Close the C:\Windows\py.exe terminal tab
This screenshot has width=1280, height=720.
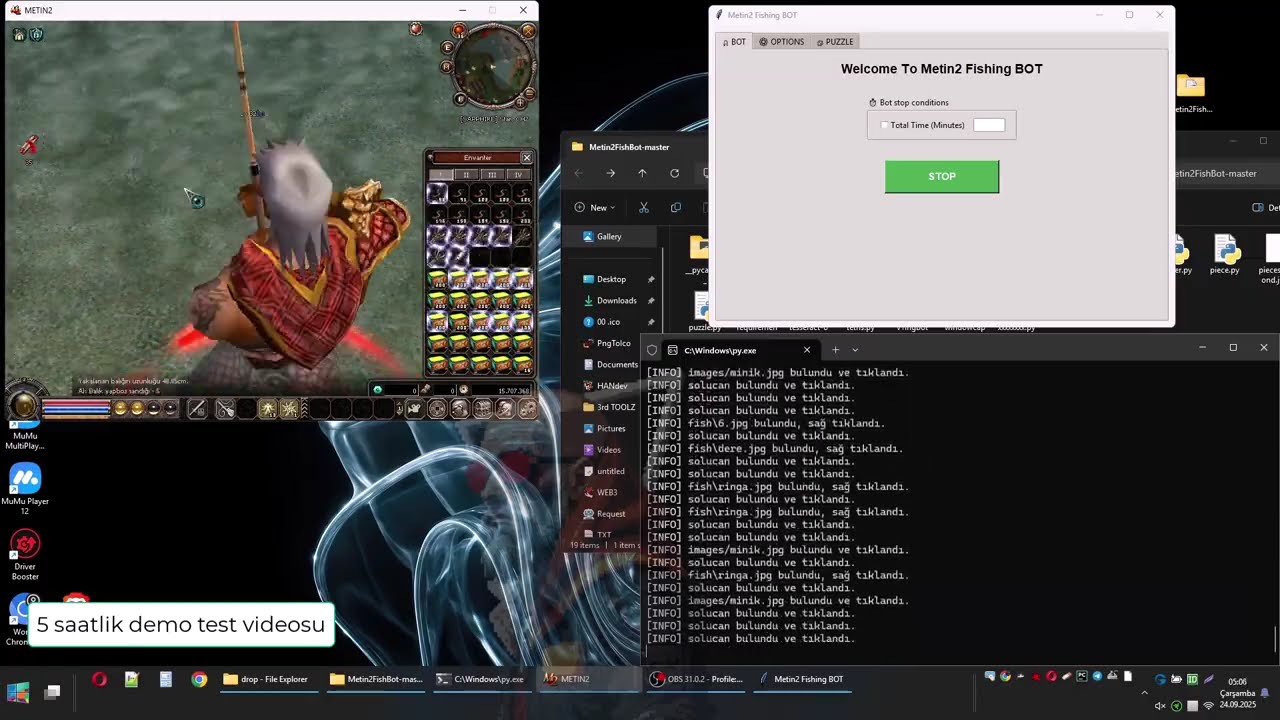(807, 350)
